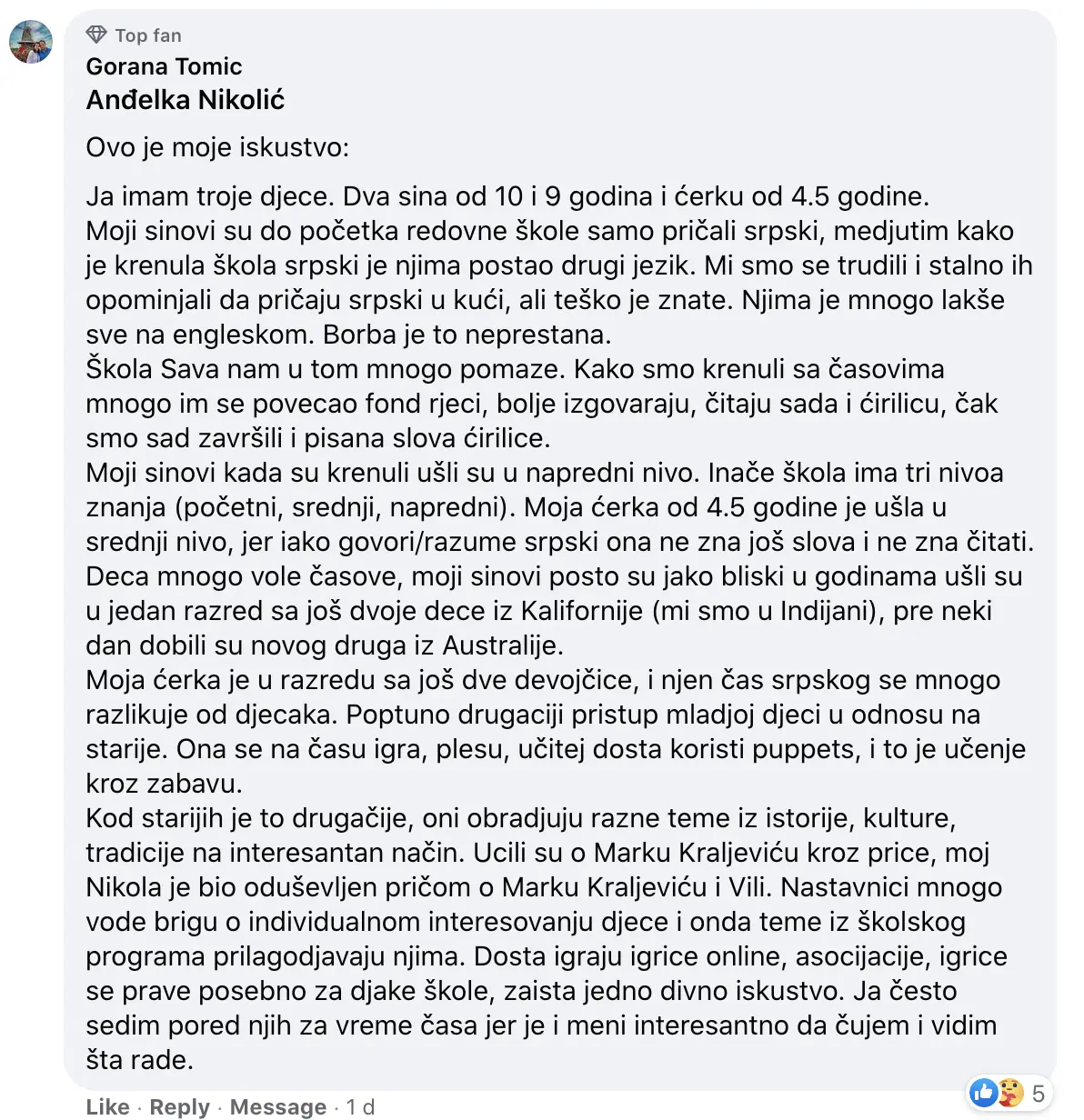The image size is (1084, 1120).
Task: Click the blue thumbs-up reaction icon
Action: click(x=984, y=1092)
